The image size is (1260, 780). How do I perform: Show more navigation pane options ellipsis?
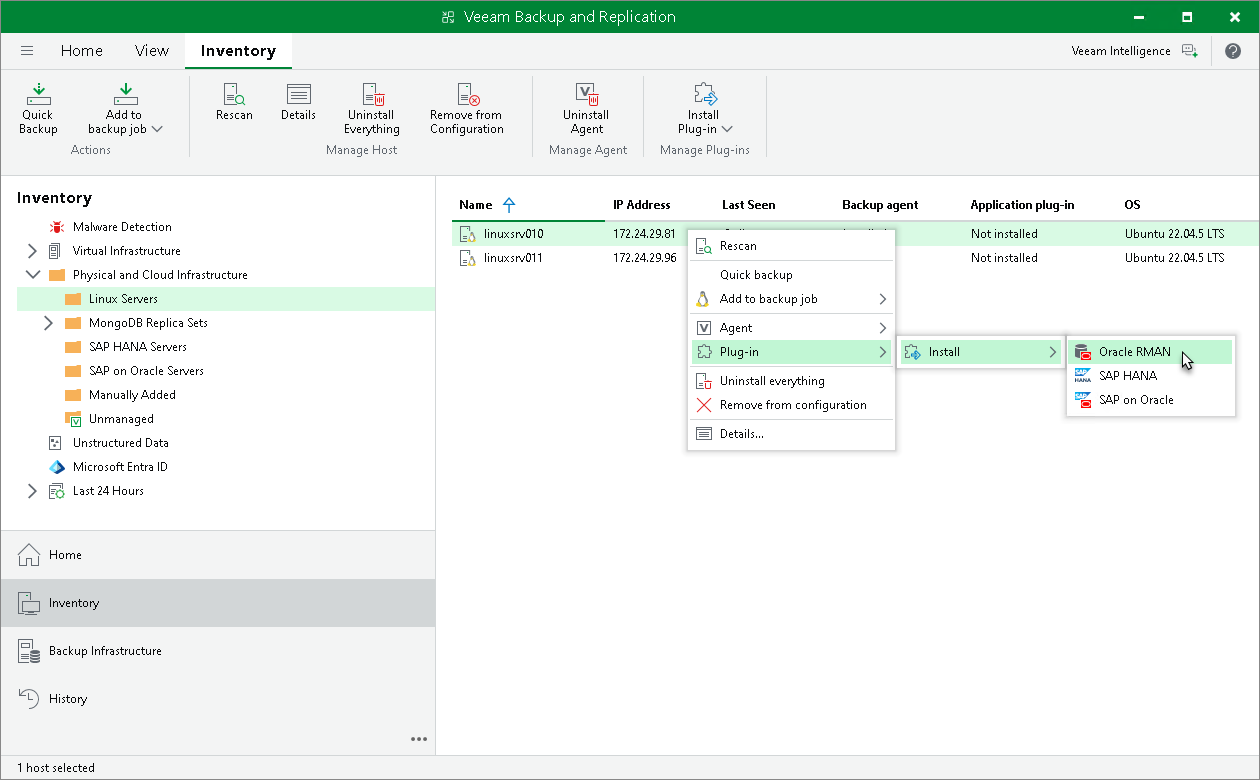point(419,739)
